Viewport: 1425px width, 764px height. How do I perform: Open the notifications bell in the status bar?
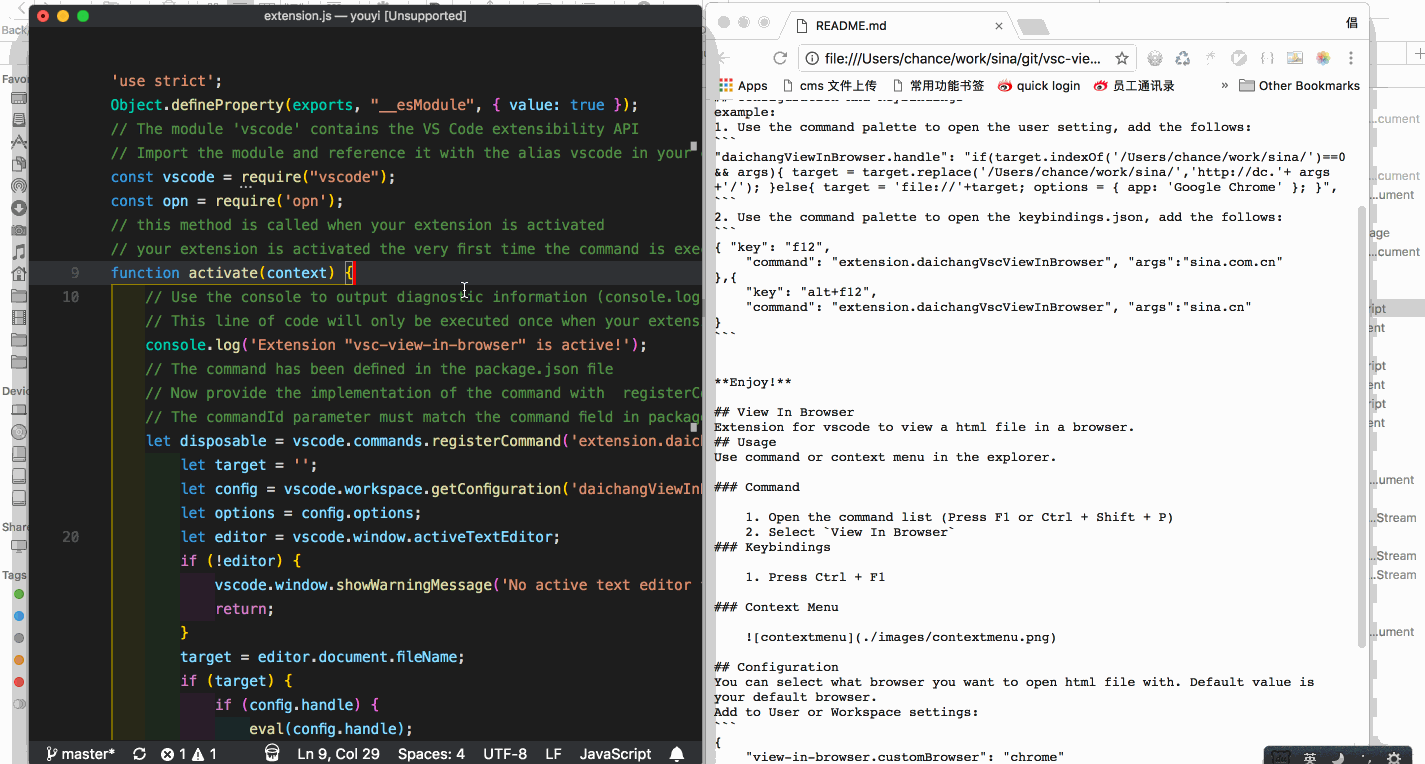tap(677, 754)
